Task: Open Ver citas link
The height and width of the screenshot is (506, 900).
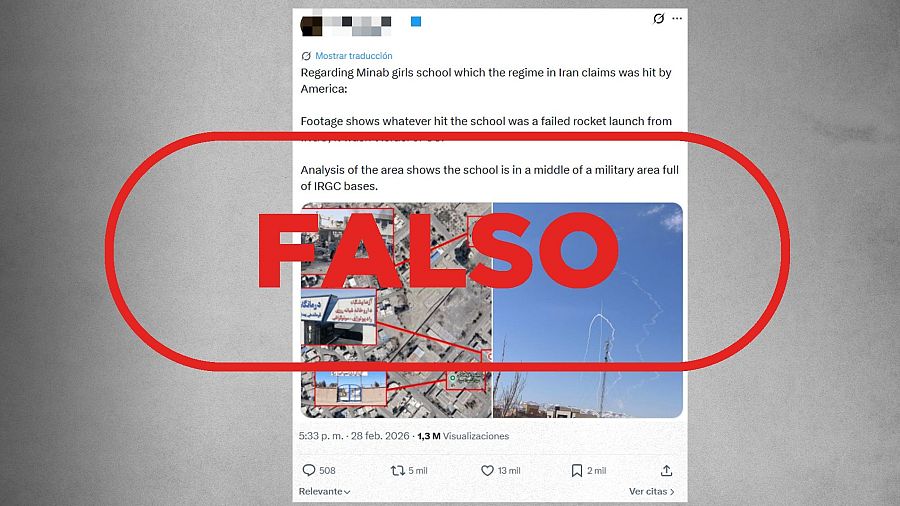Action: point(651,491)
